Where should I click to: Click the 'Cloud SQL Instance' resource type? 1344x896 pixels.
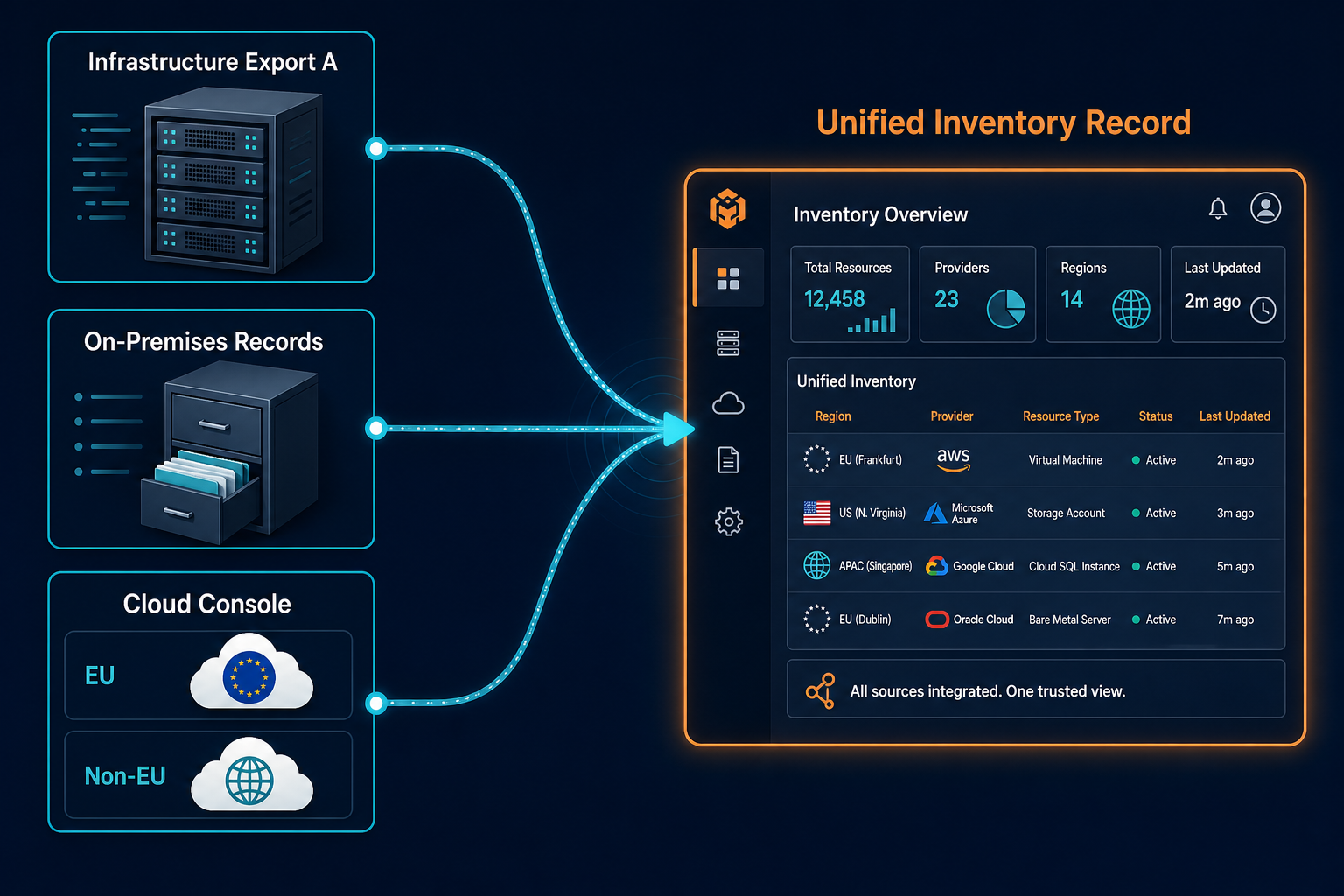[1074, 567]
